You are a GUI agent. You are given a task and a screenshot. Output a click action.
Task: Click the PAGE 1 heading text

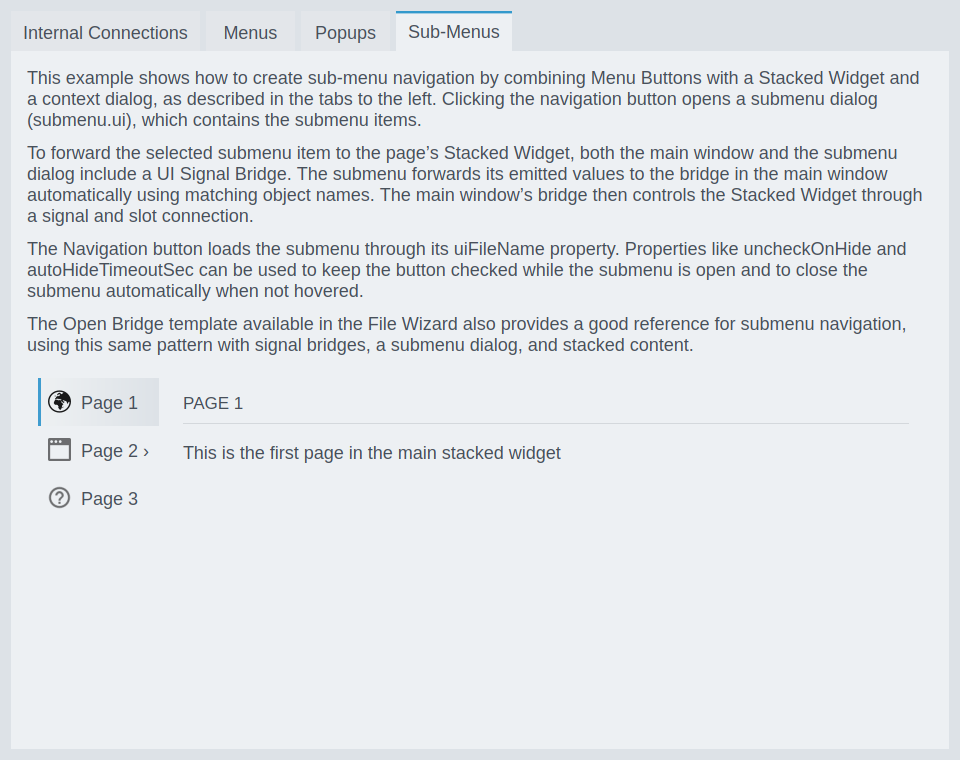[x=213, y=404]
